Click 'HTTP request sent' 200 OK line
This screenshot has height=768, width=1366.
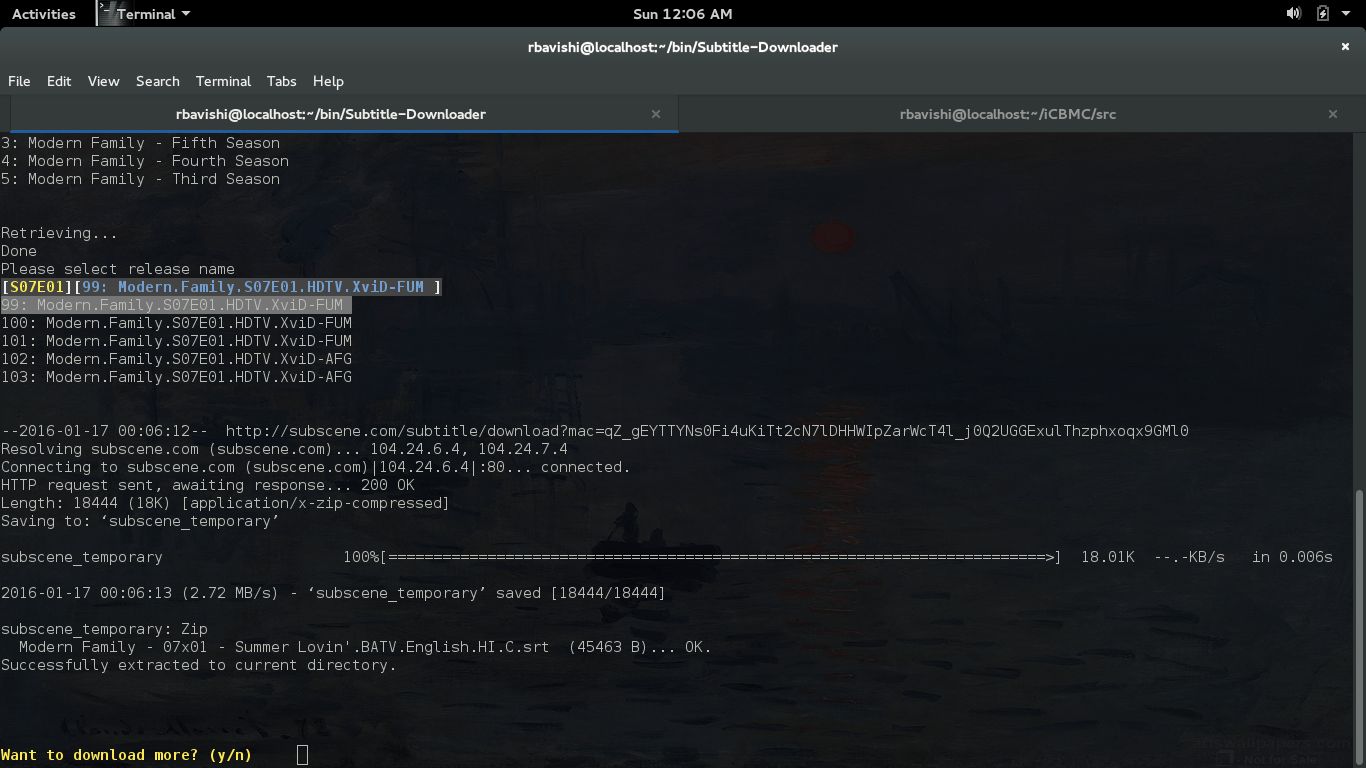(208, 485)
